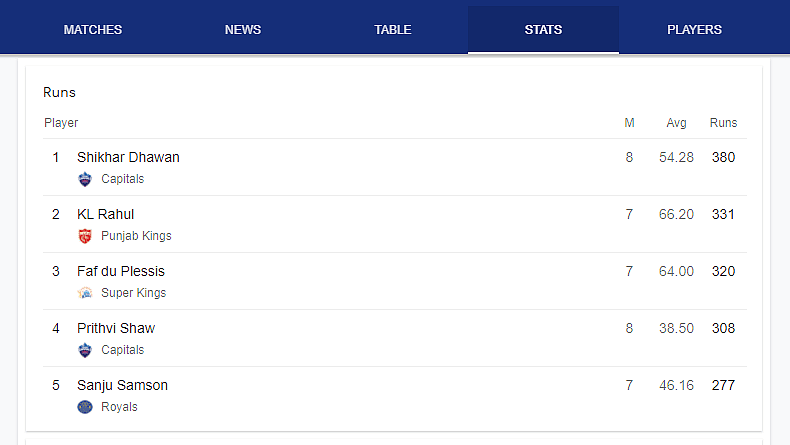The image size is (790, 445).
Task: Select Faf du Plessis name
Action: click(121, 271)
